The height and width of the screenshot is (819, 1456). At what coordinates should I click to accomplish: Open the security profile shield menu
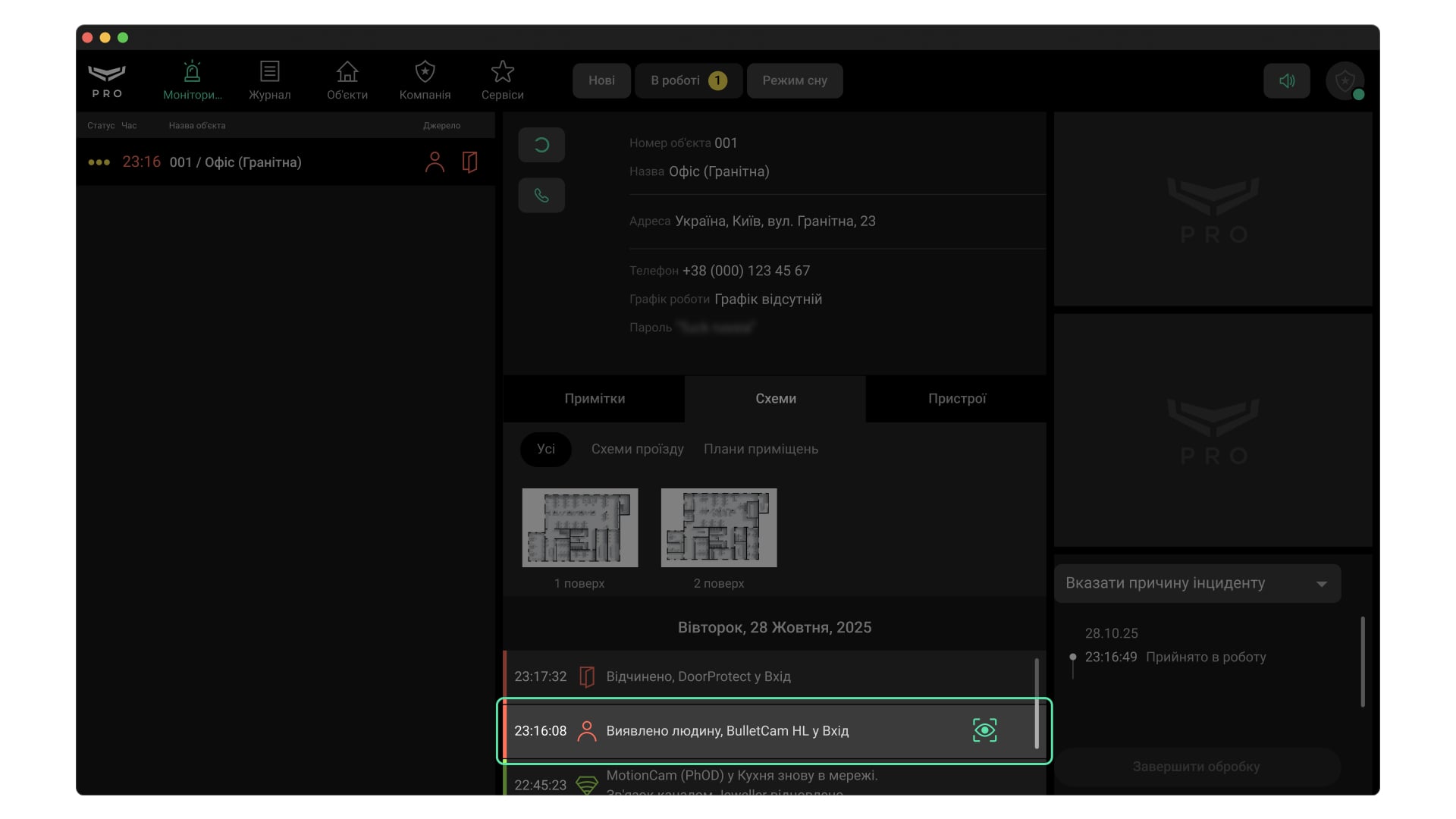coord(1345,80)
